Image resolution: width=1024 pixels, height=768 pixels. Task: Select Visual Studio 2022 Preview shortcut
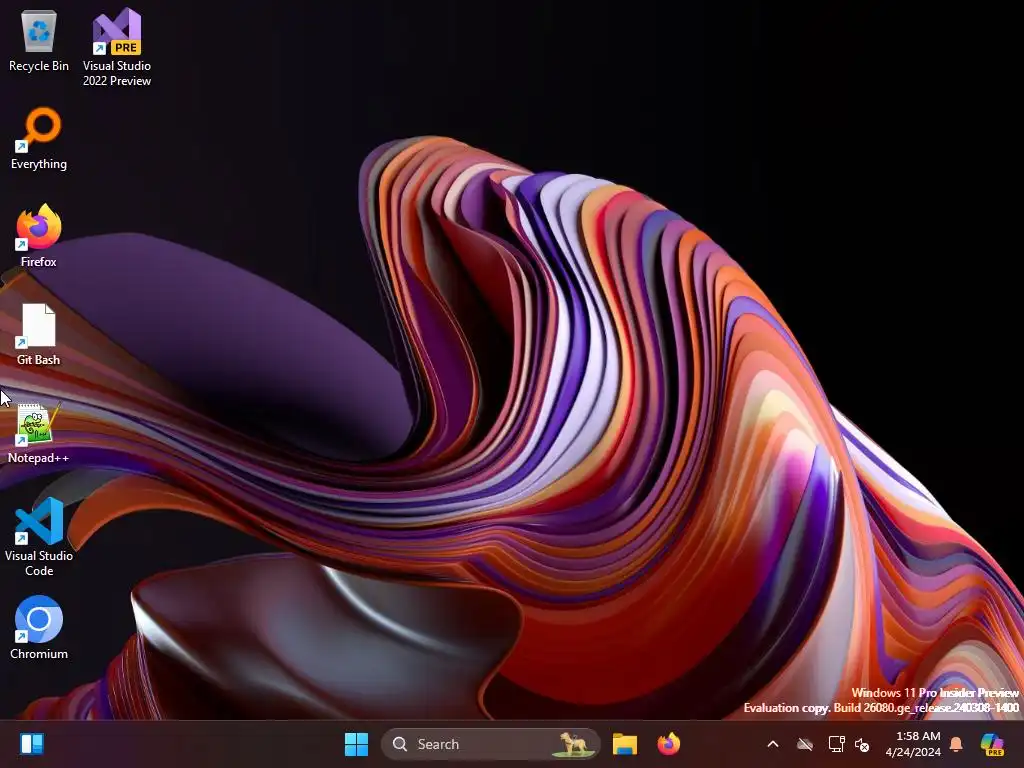coord(117,47)
